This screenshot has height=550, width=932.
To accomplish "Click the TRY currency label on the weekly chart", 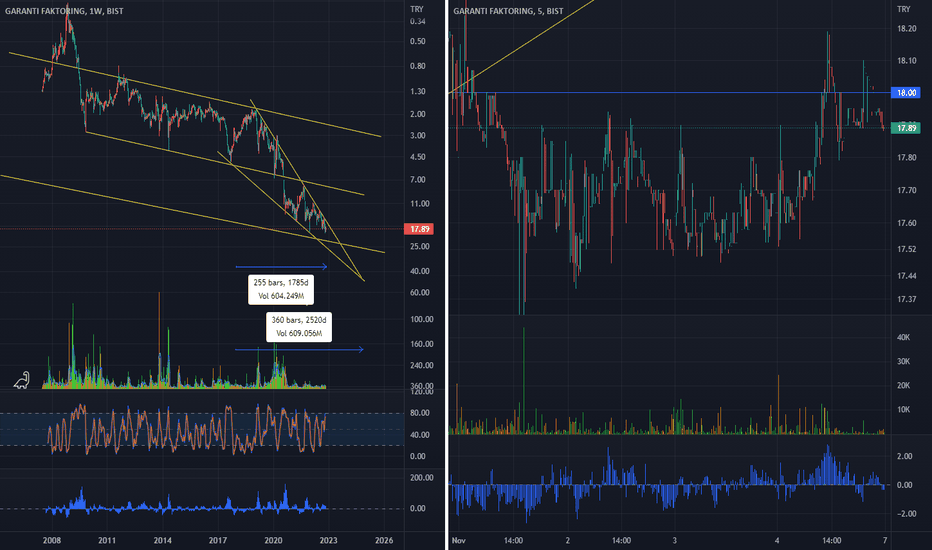I will coord(417,9).
